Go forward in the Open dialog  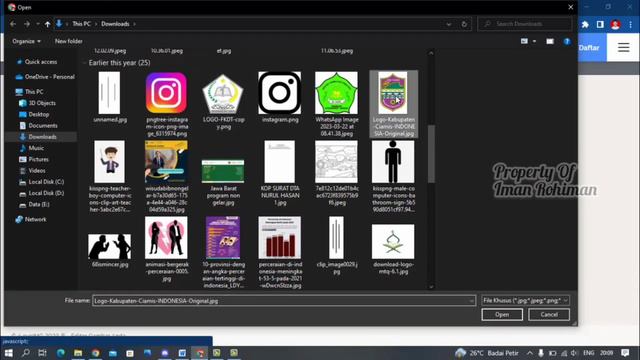(27, 24)
